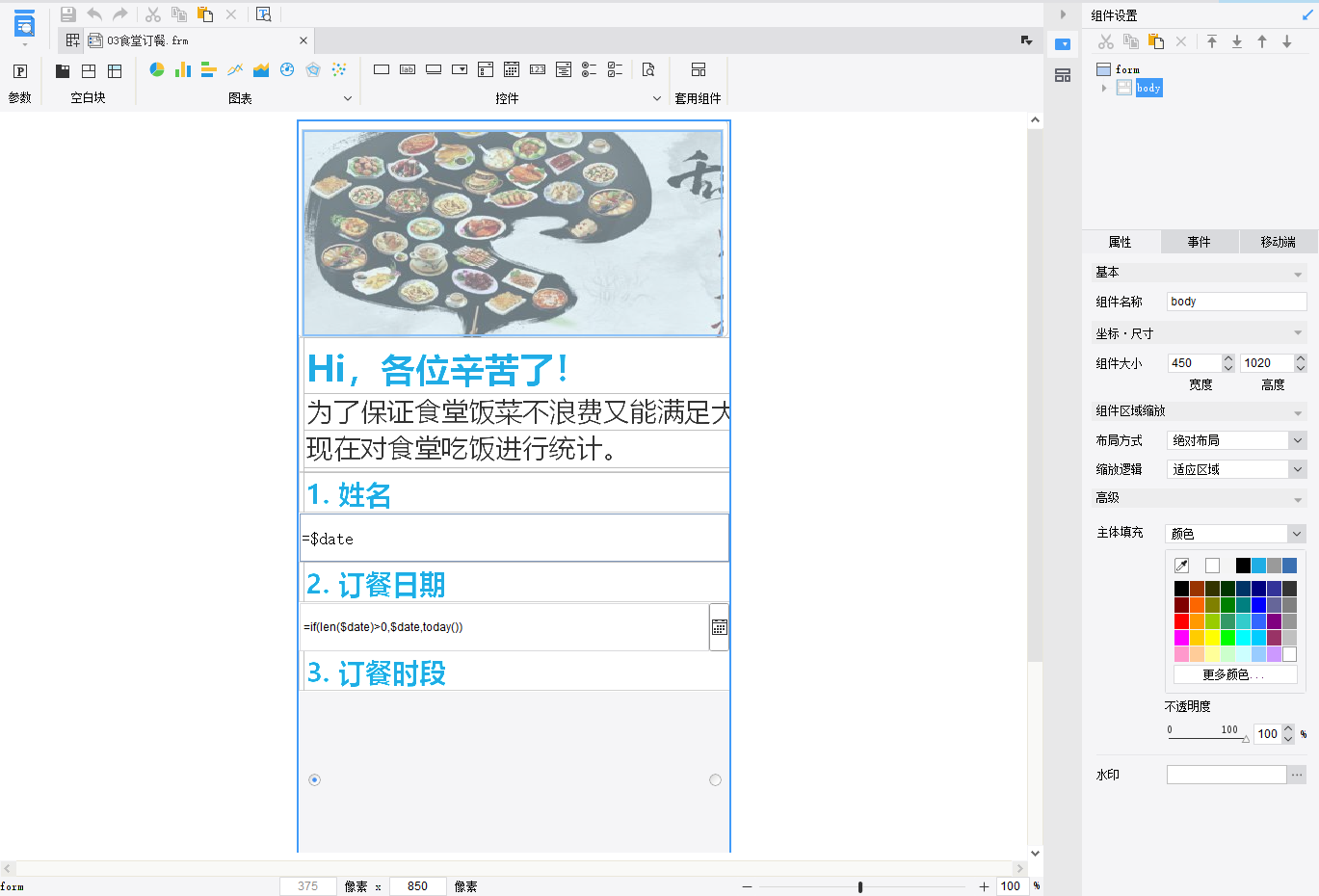The width and height of the screenshot is (1319, 896).
Task: Click the form preview icon in top toolbar
Action: coord(264,14)
